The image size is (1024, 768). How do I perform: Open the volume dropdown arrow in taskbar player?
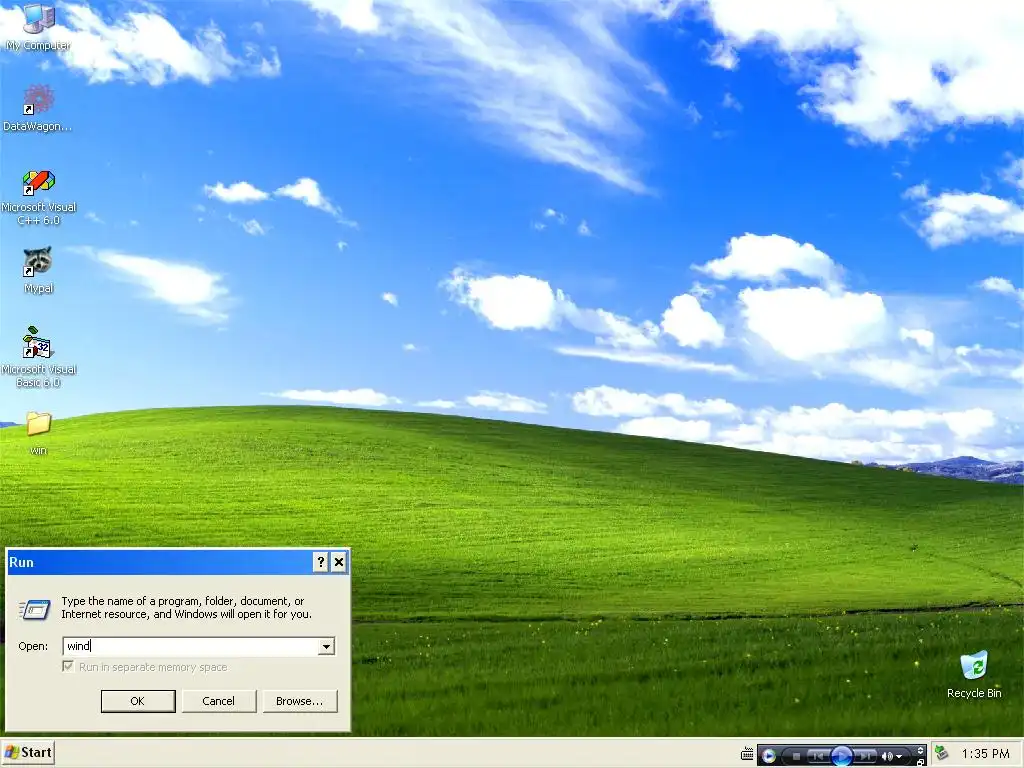899,756
